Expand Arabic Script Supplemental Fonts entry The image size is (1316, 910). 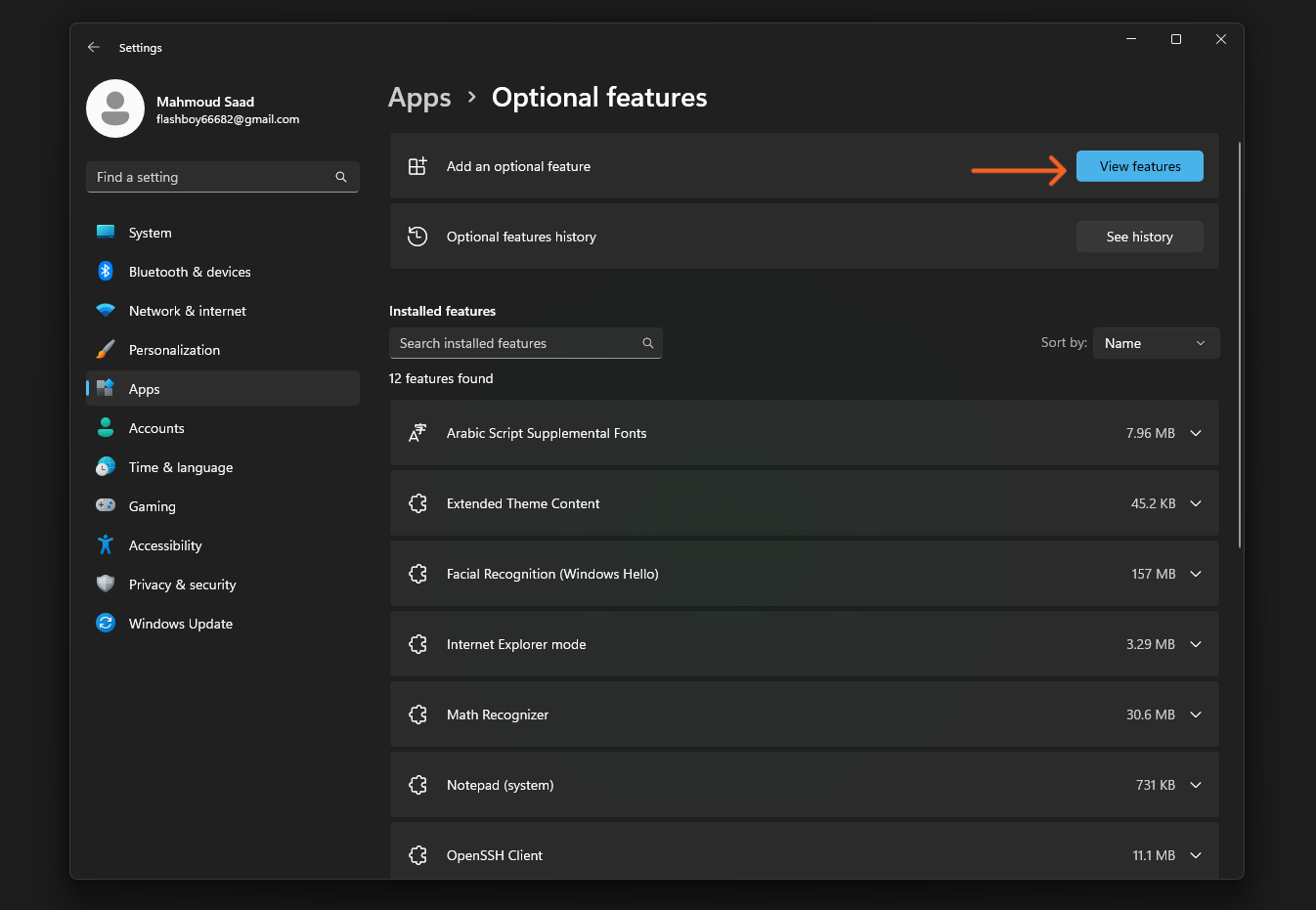pyautogui.click(x=1195, y=433)
